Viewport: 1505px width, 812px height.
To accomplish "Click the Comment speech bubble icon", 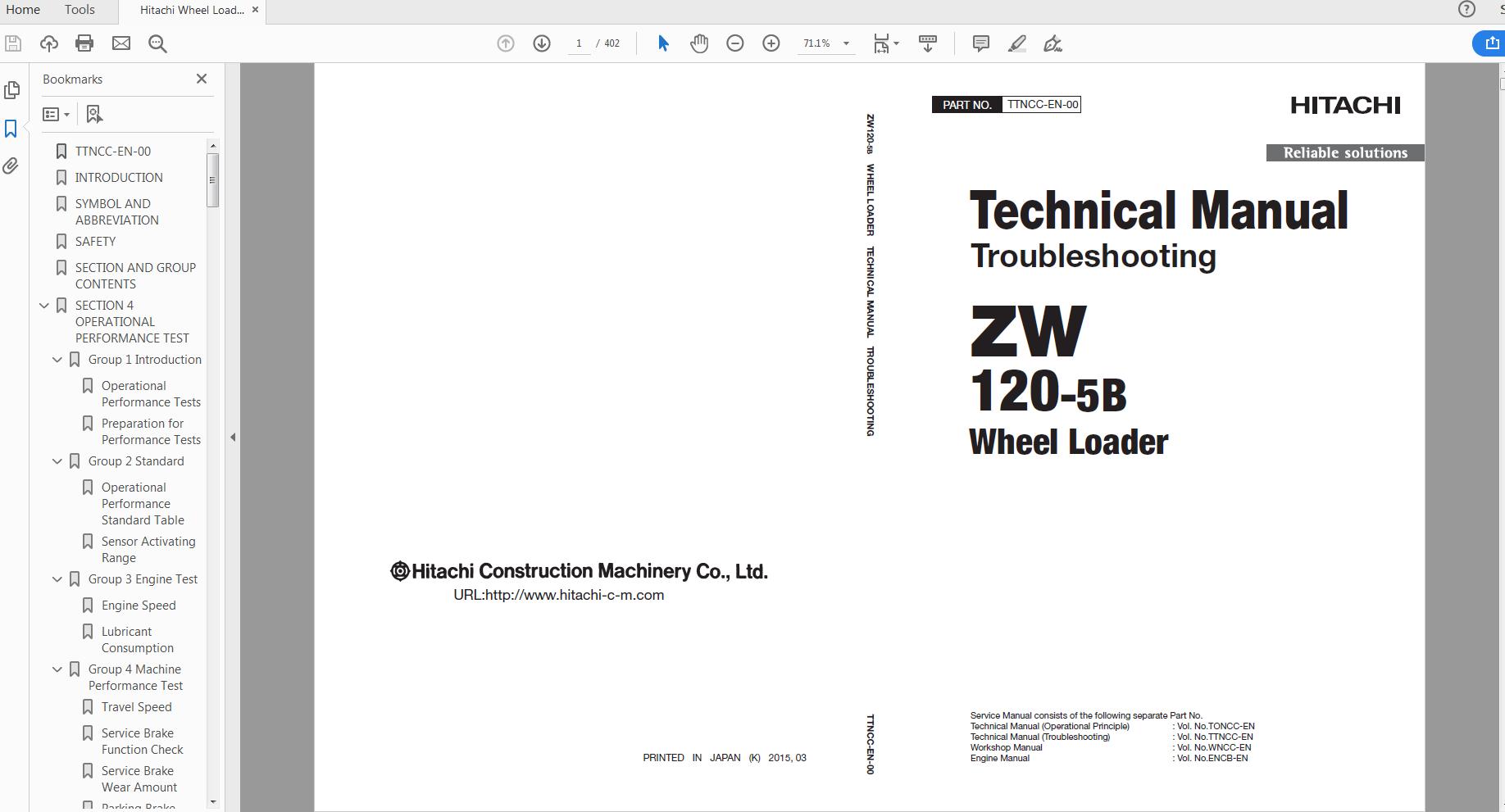I will (980, 43).
